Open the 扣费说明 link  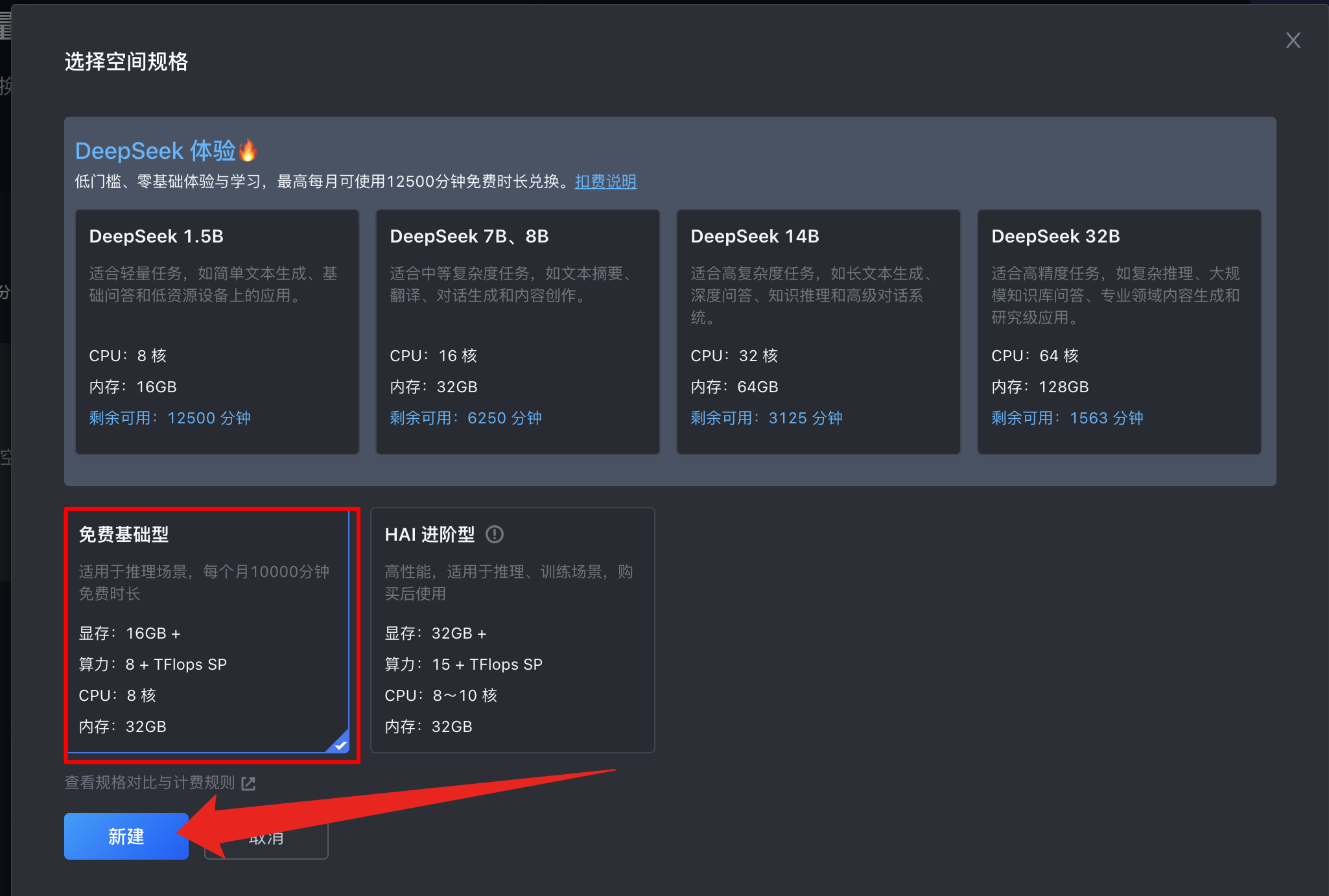[x=606, y=182]
